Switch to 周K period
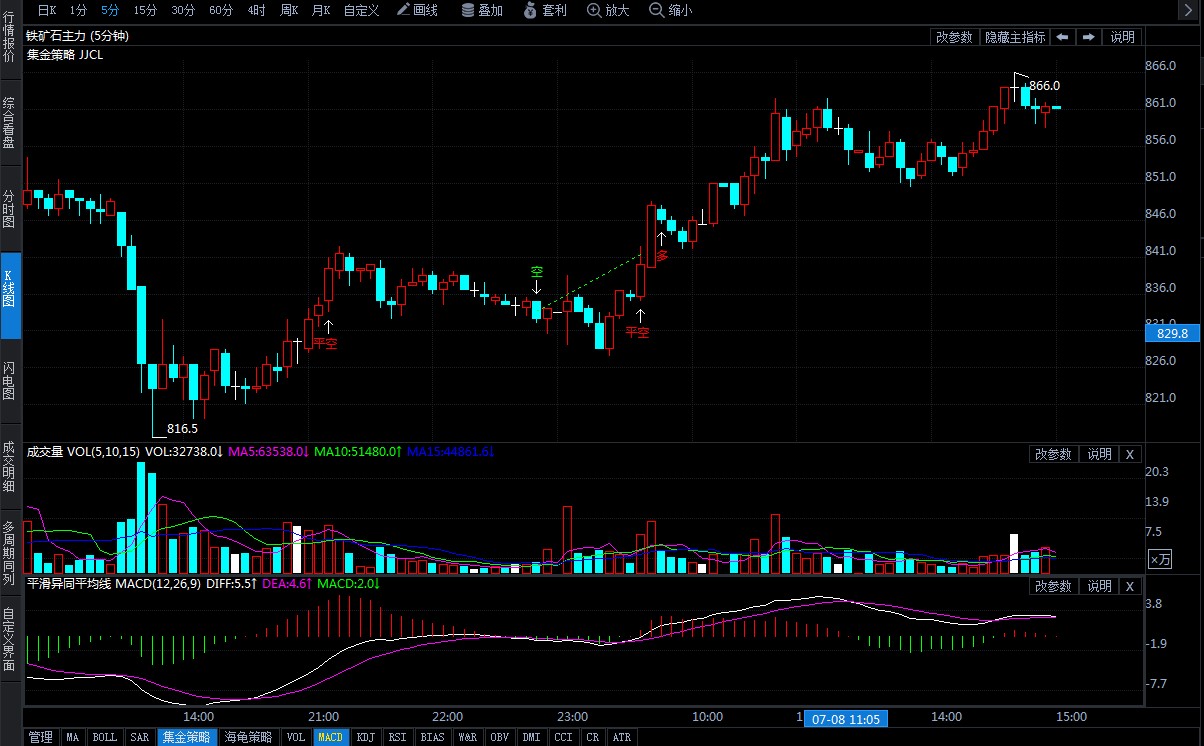The image size is (1204, 746). coord(289,10)
